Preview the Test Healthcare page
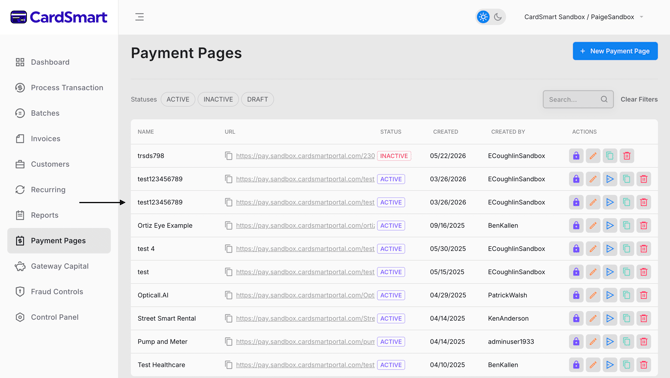Screen dimensions: 670x378 (x=610, y=365)
